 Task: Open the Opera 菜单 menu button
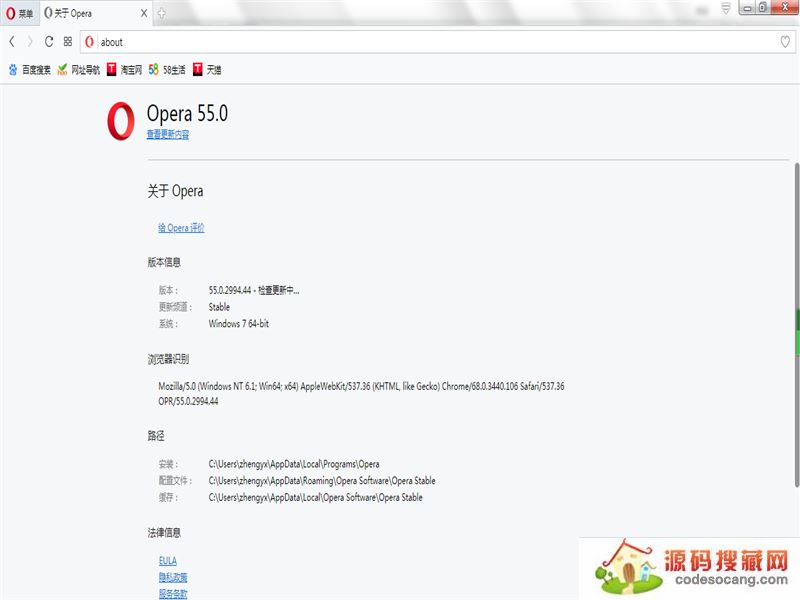[20, 14]
